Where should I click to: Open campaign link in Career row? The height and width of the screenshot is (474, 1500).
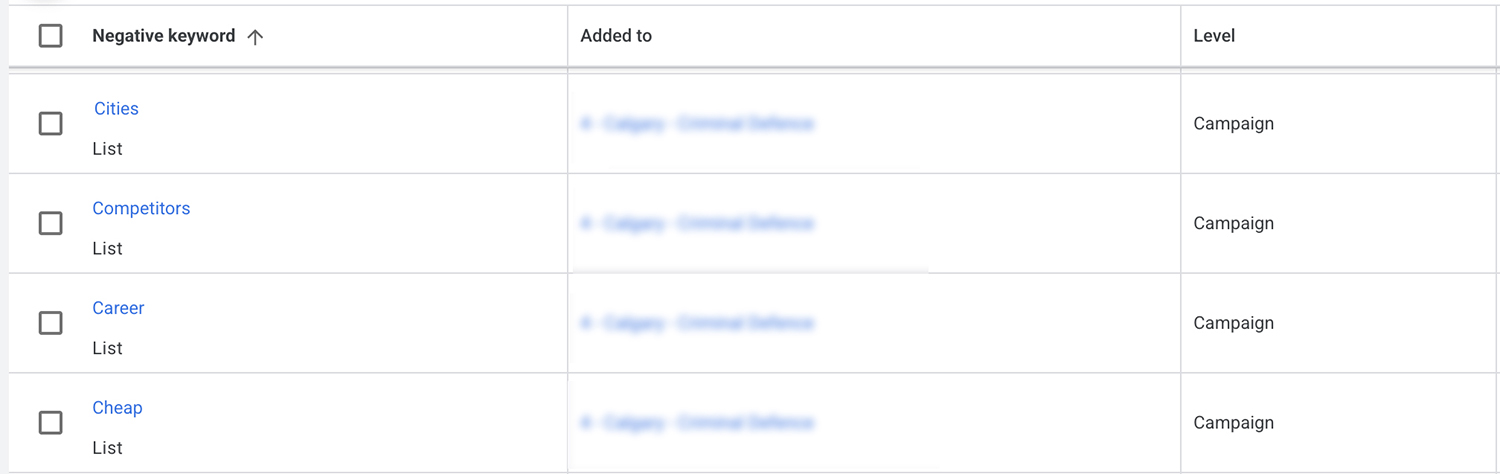pyautogui.click(x=697, y=323)
